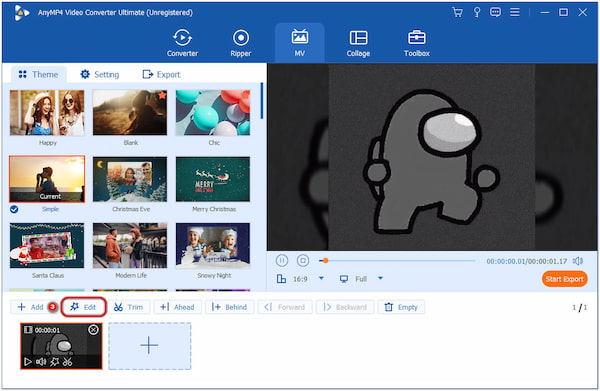Apply the Christmas Eve theme
600x391 pixels.
130,179
